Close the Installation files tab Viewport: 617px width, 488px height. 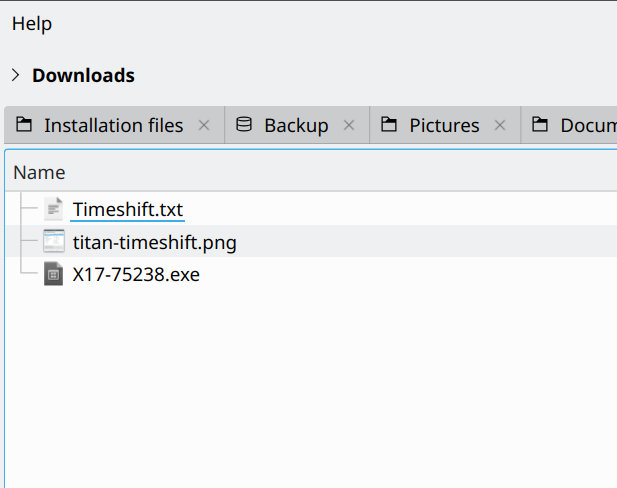point(204,125)
